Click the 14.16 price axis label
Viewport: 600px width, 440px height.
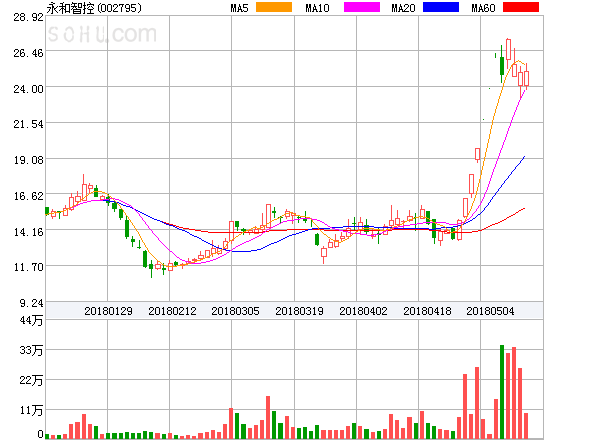pos(29,232)
